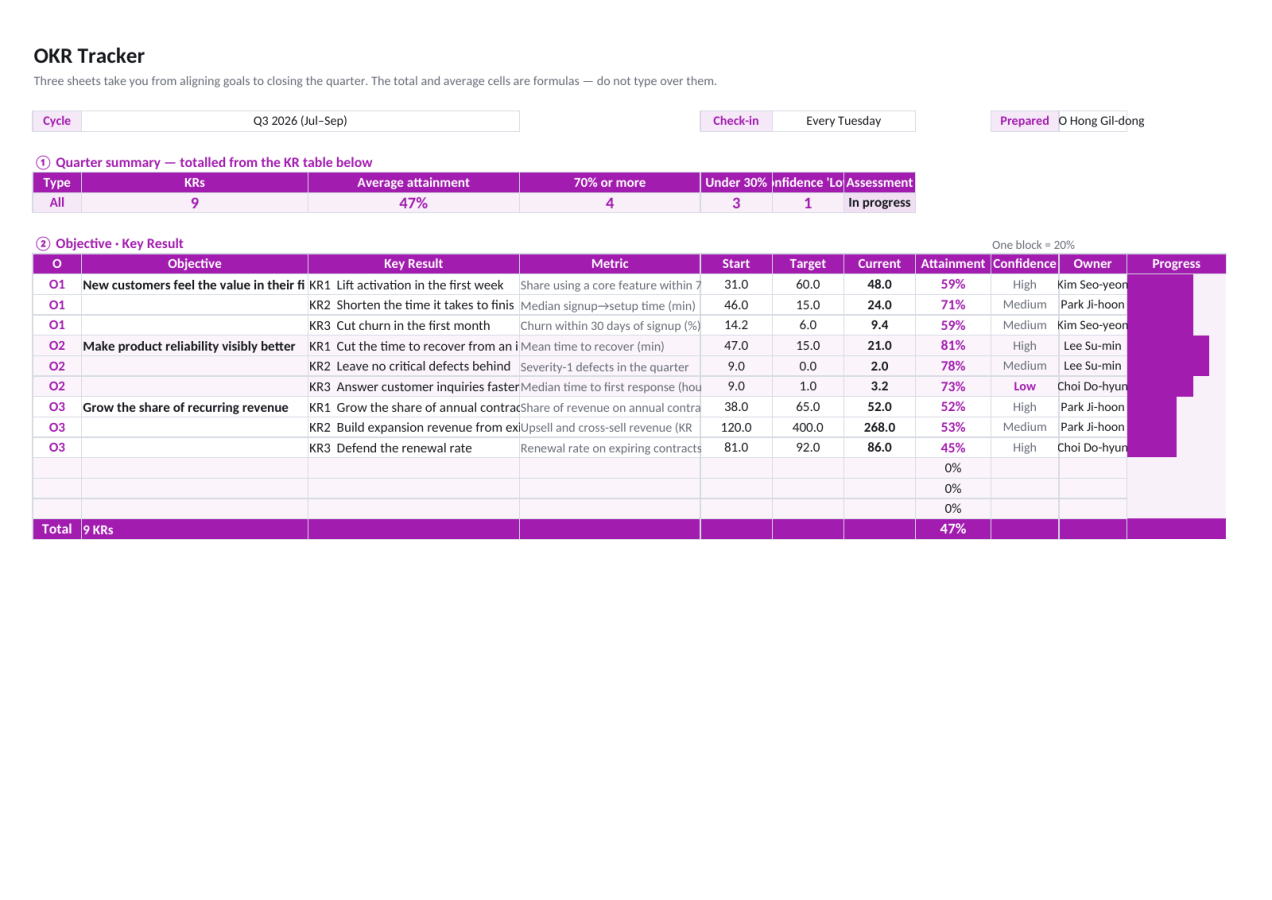Viewport: 1272px width, 900px height.
Task: Click the 'All' type cell in summary
Action: click(x=57, y=203)
